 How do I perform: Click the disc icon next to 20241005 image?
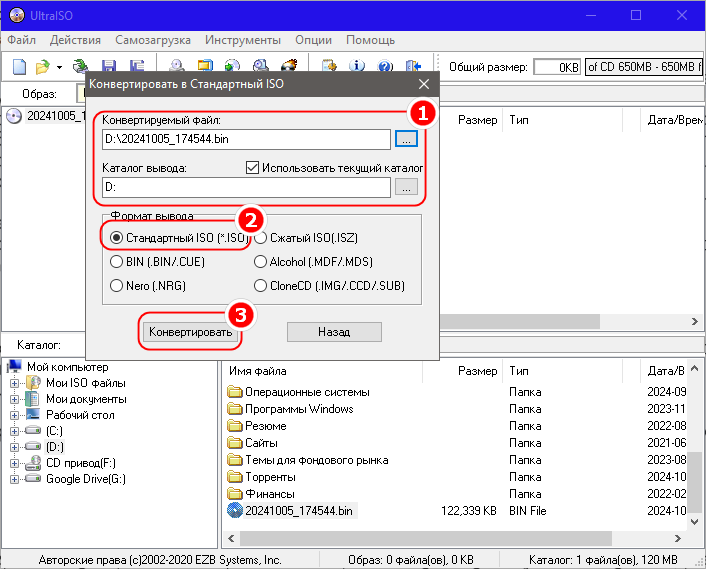coord(14,116)
